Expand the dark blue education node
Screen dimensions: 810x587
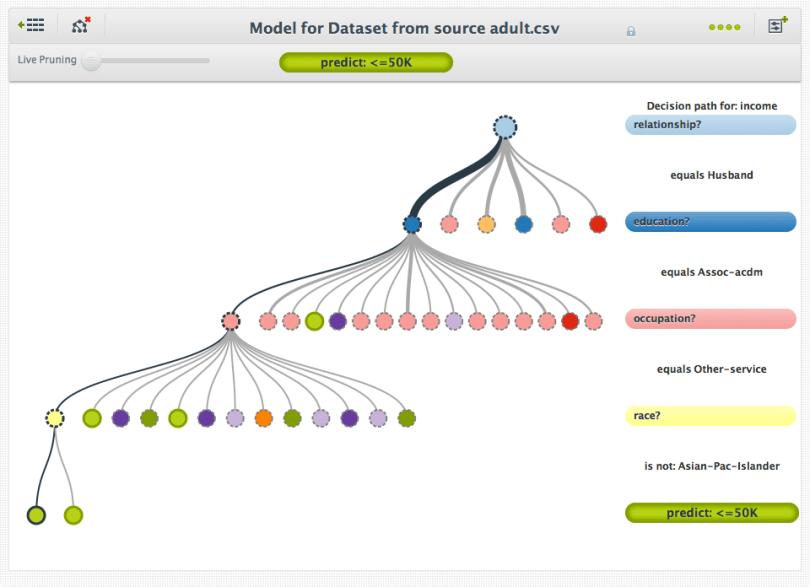tap(412, 224)
